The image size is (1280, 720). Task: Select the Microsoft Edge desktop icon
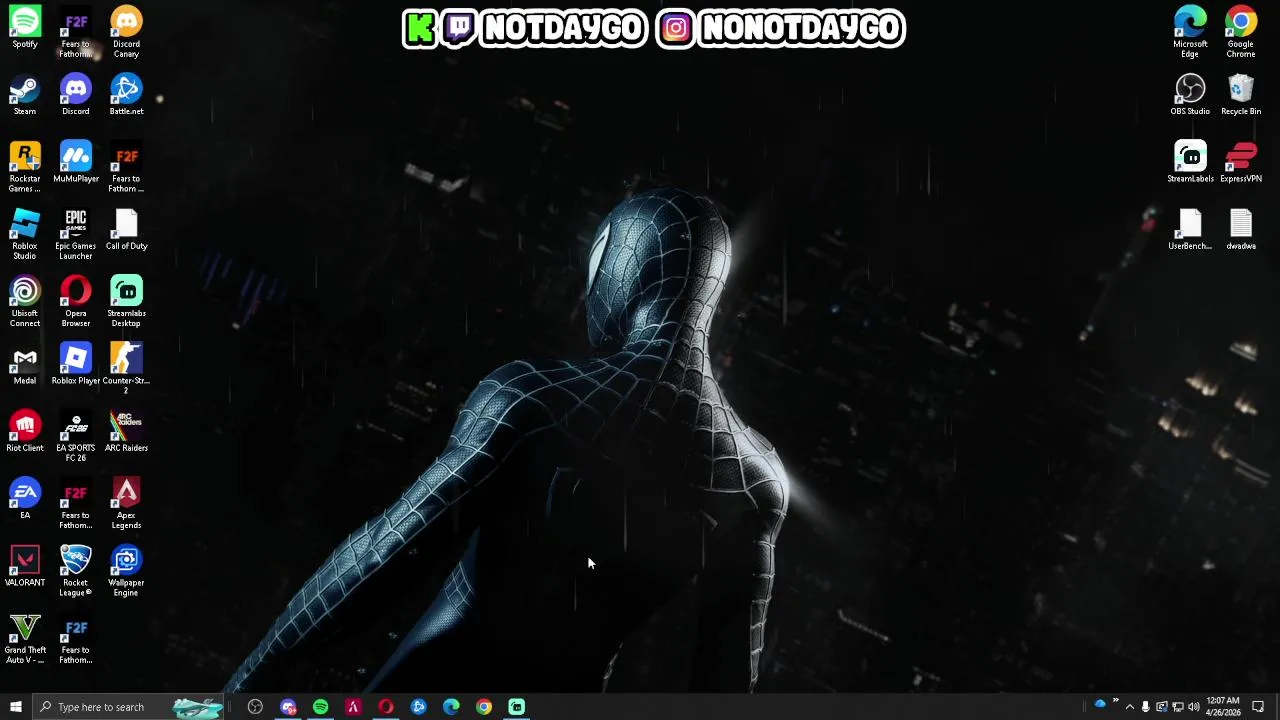coord(1190,32)
